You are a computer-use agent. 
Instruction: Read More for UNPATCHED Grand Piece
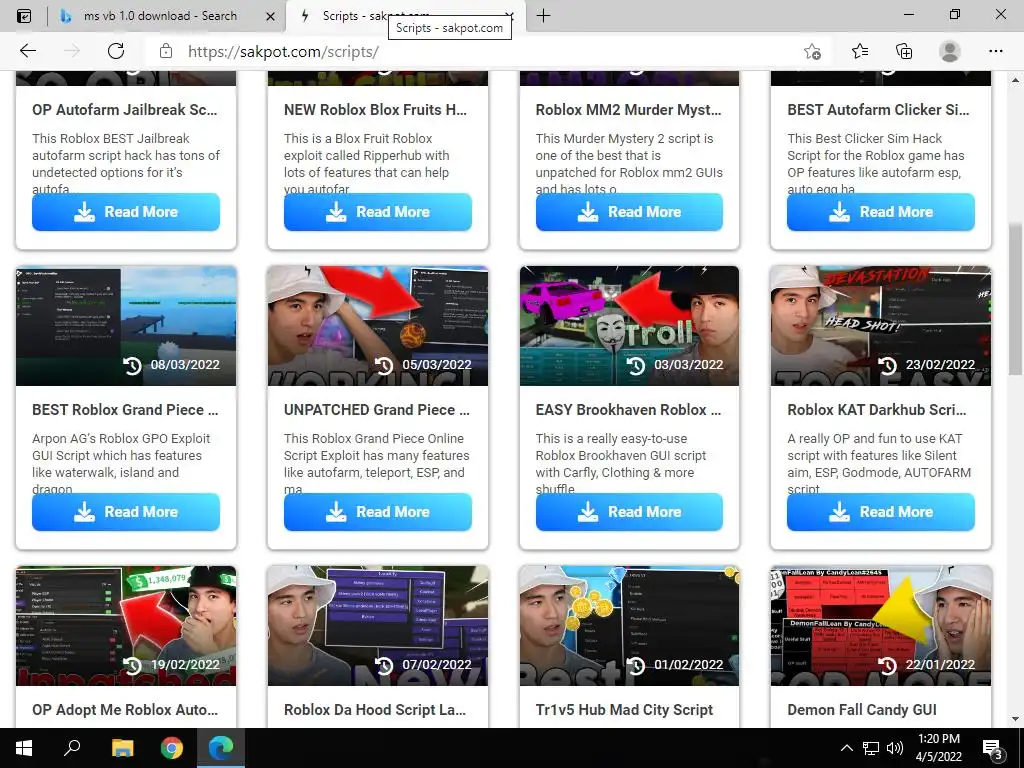click(x=377, y=511)
